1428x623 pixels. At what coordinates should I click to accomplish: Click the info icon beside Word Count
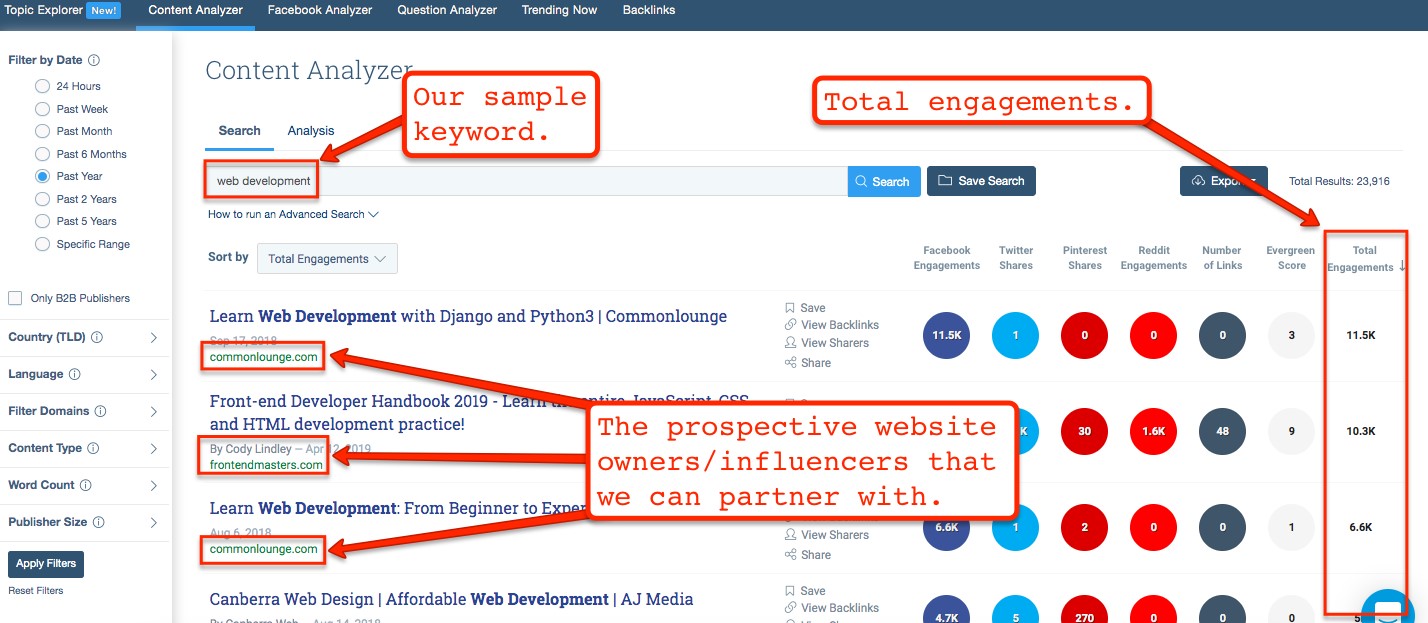click(85, 486)
